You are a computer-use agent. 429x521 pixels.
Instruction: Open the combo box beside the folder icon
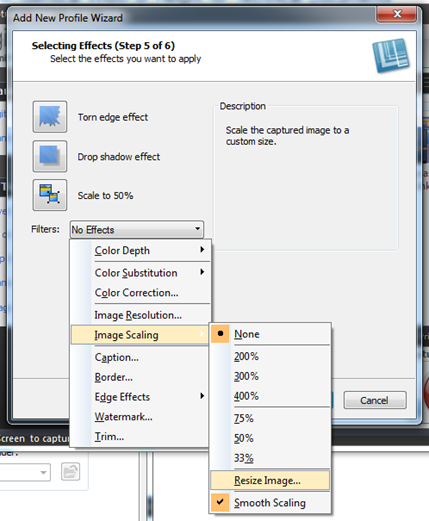(25, 472)
